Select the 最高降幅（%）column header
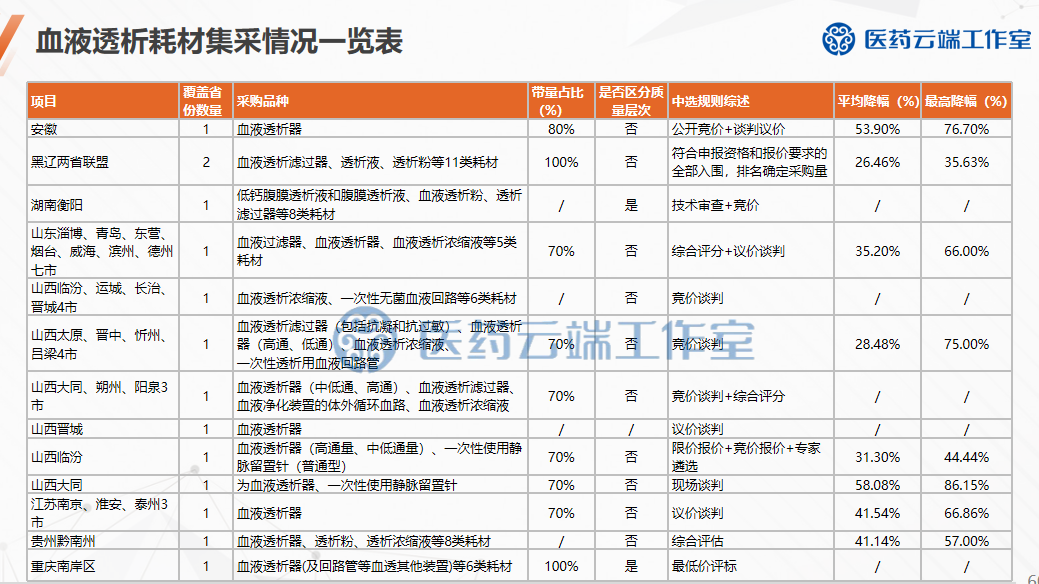 click(x=965, y=101)
